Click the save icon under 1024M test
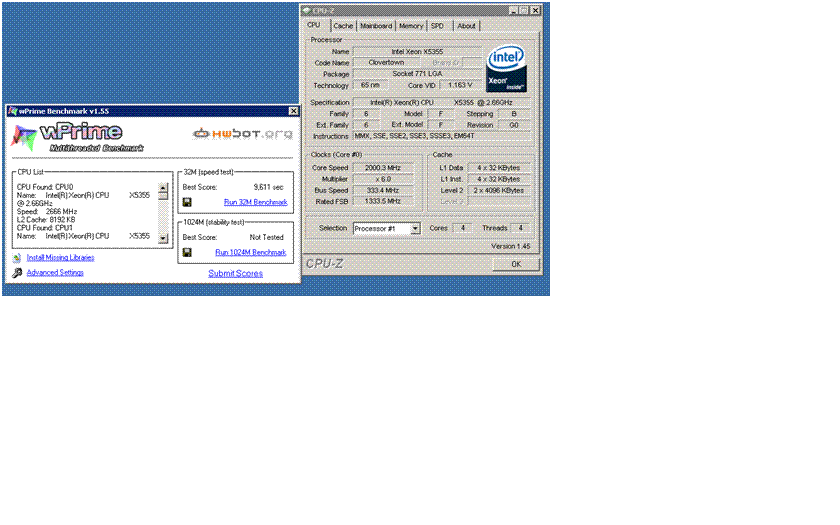Viewport: 840px width, 525px height. [187, 252]
